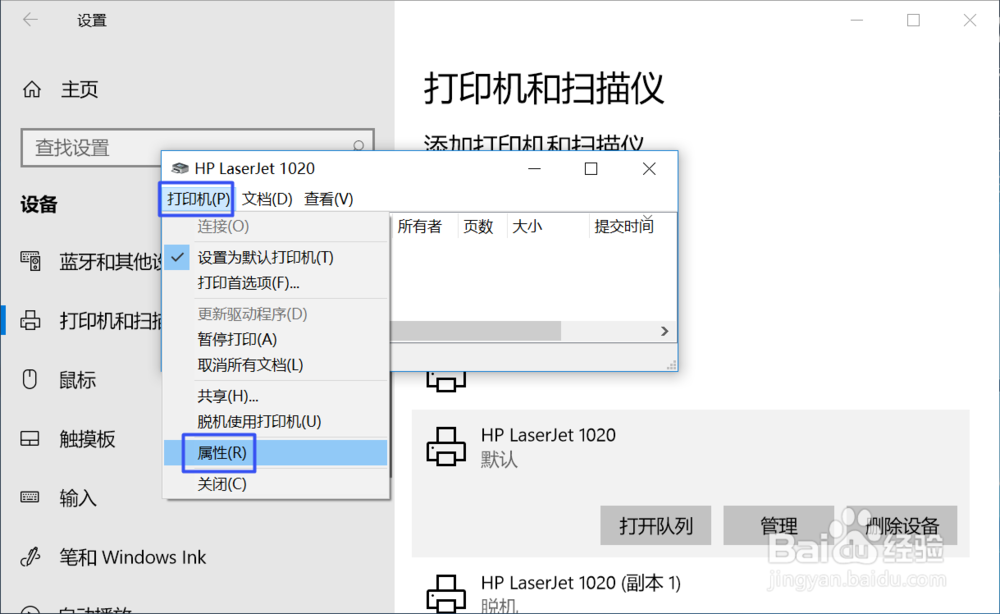Click the printer icon in queue window title bar

180,168
